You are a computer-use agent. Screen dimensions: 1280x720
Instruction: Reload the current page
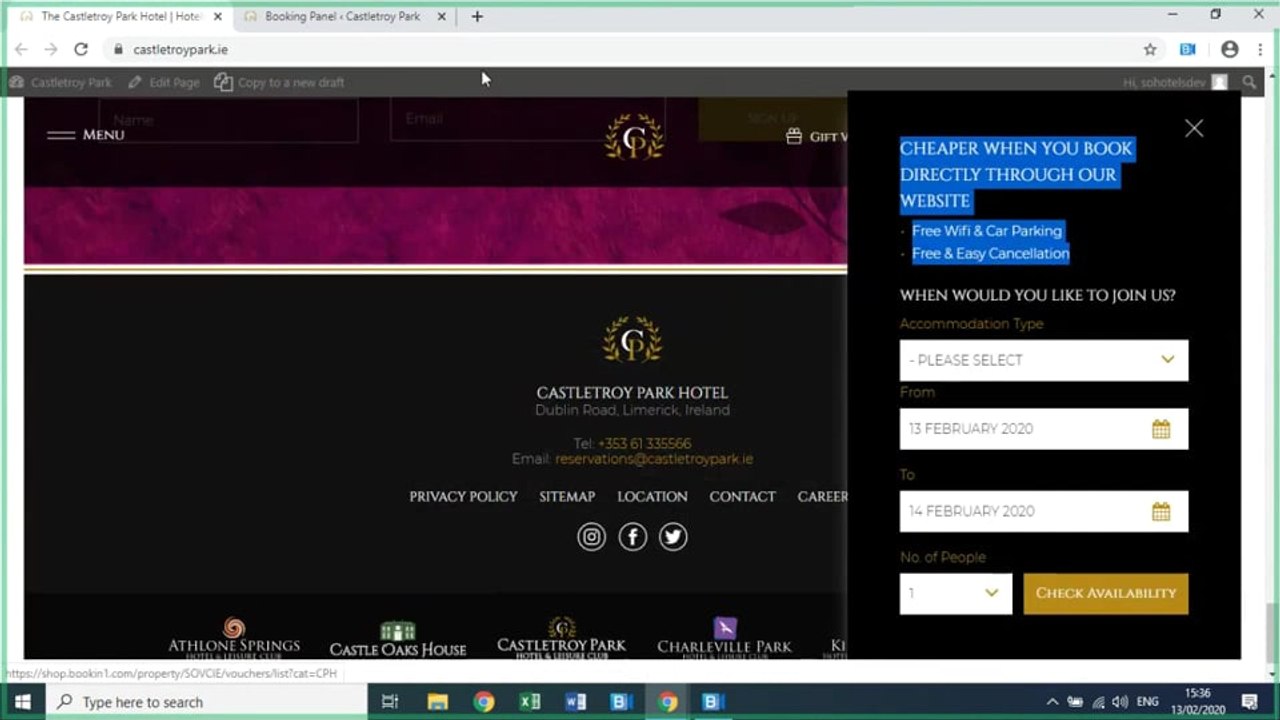pos(81,49)
